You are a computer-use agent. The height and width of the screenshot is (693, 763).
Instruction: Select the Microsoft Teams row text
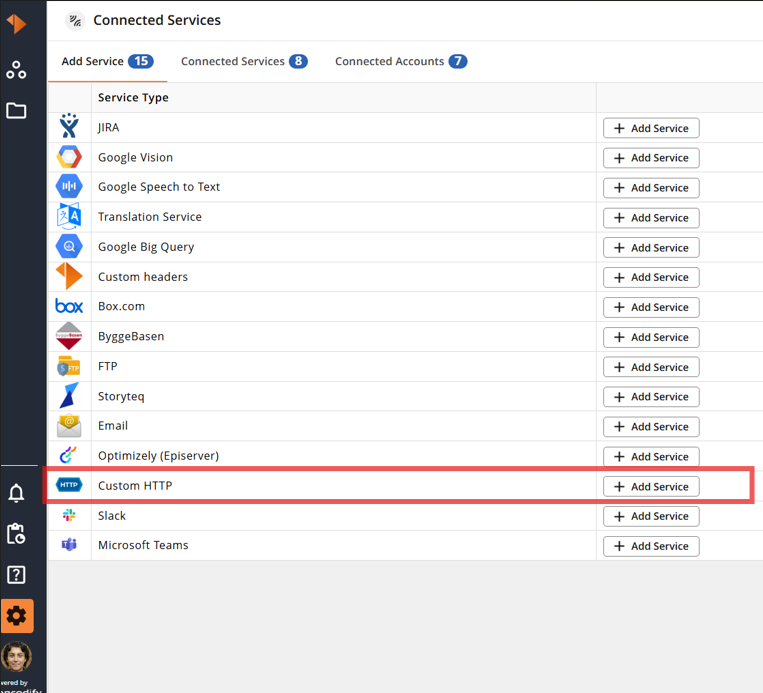coord(143,545)
